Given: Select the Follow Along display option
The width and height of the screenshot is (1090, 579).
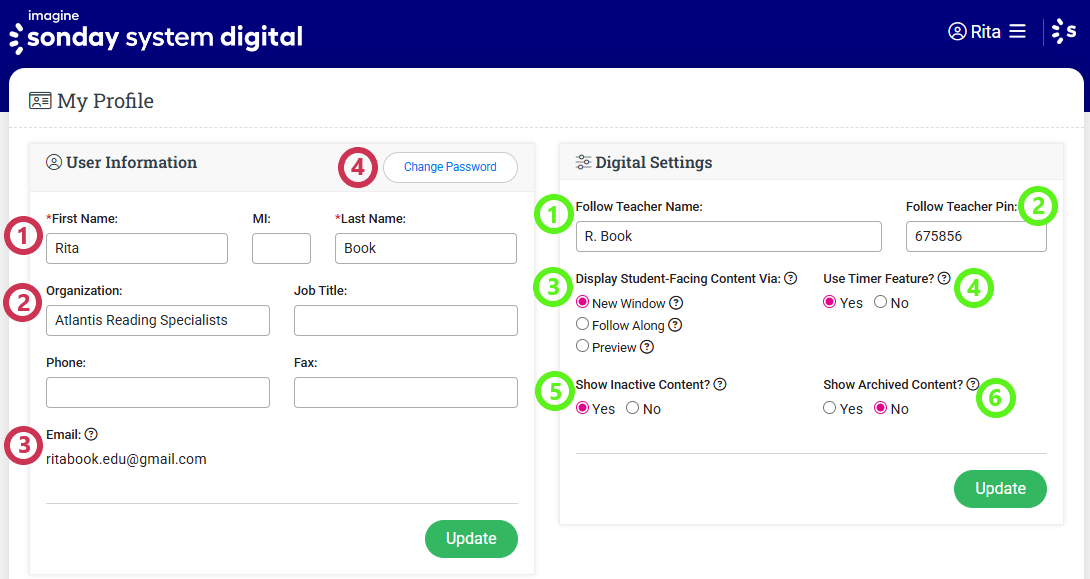Looking at the screenshot, I should (x=583, y=324).
